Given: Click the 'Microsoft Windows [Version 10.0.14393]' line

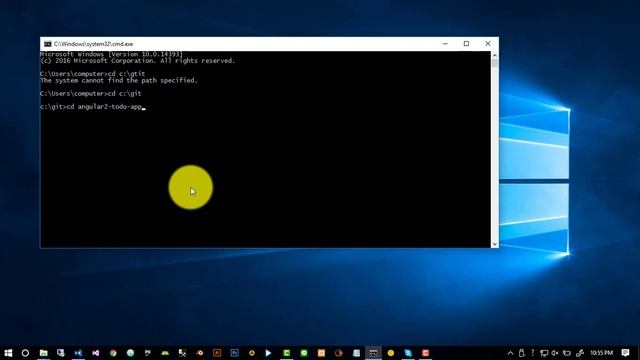Looking at the screenshot, I should (x=111, y=54).
